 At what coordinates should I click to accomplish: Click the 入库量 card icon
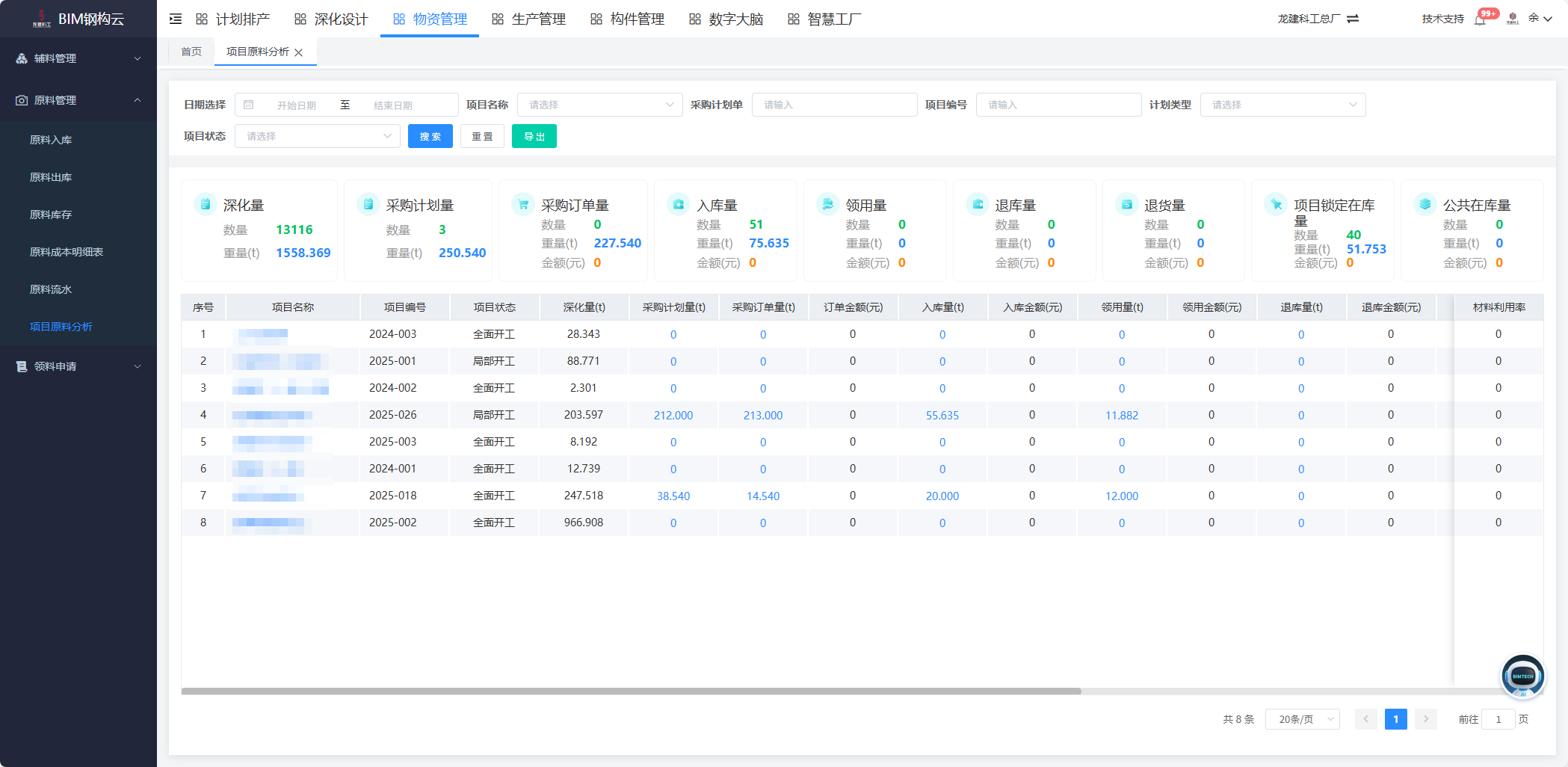(679, 204)
